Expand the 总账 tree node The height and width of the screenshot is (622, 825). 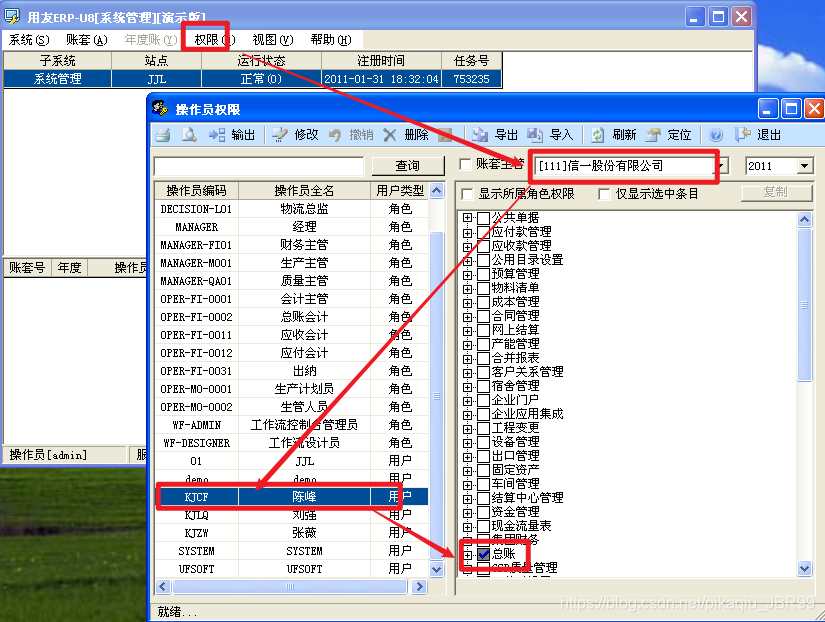467,555
